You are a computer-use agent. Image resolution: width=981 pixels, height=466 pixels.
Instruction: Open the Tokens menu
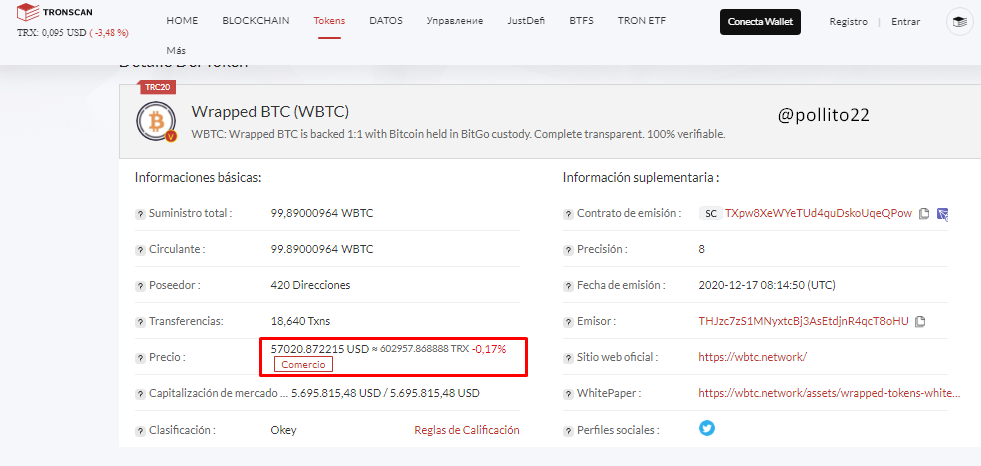tap(329, 21)
